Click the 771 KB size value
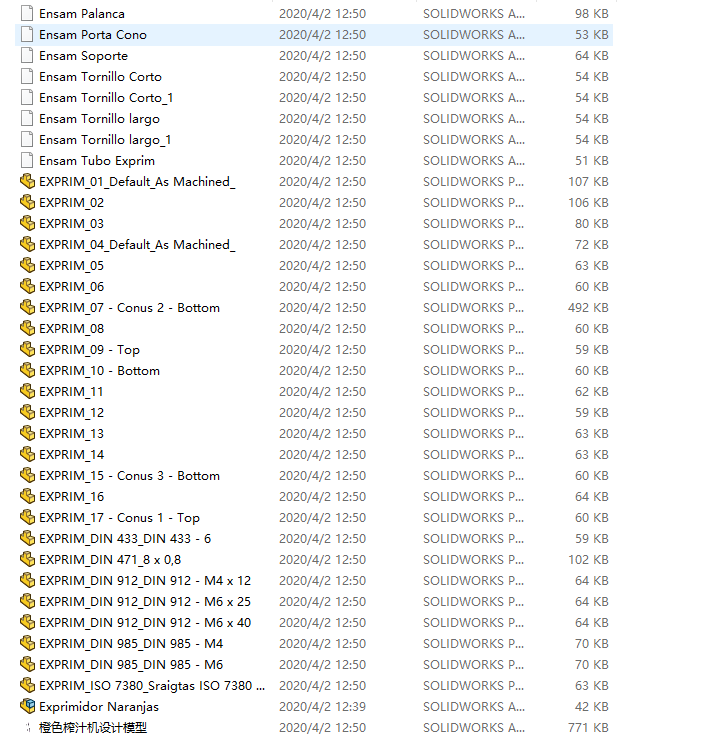The width and height of the screenshot is (722, 748). click(588, 727)
